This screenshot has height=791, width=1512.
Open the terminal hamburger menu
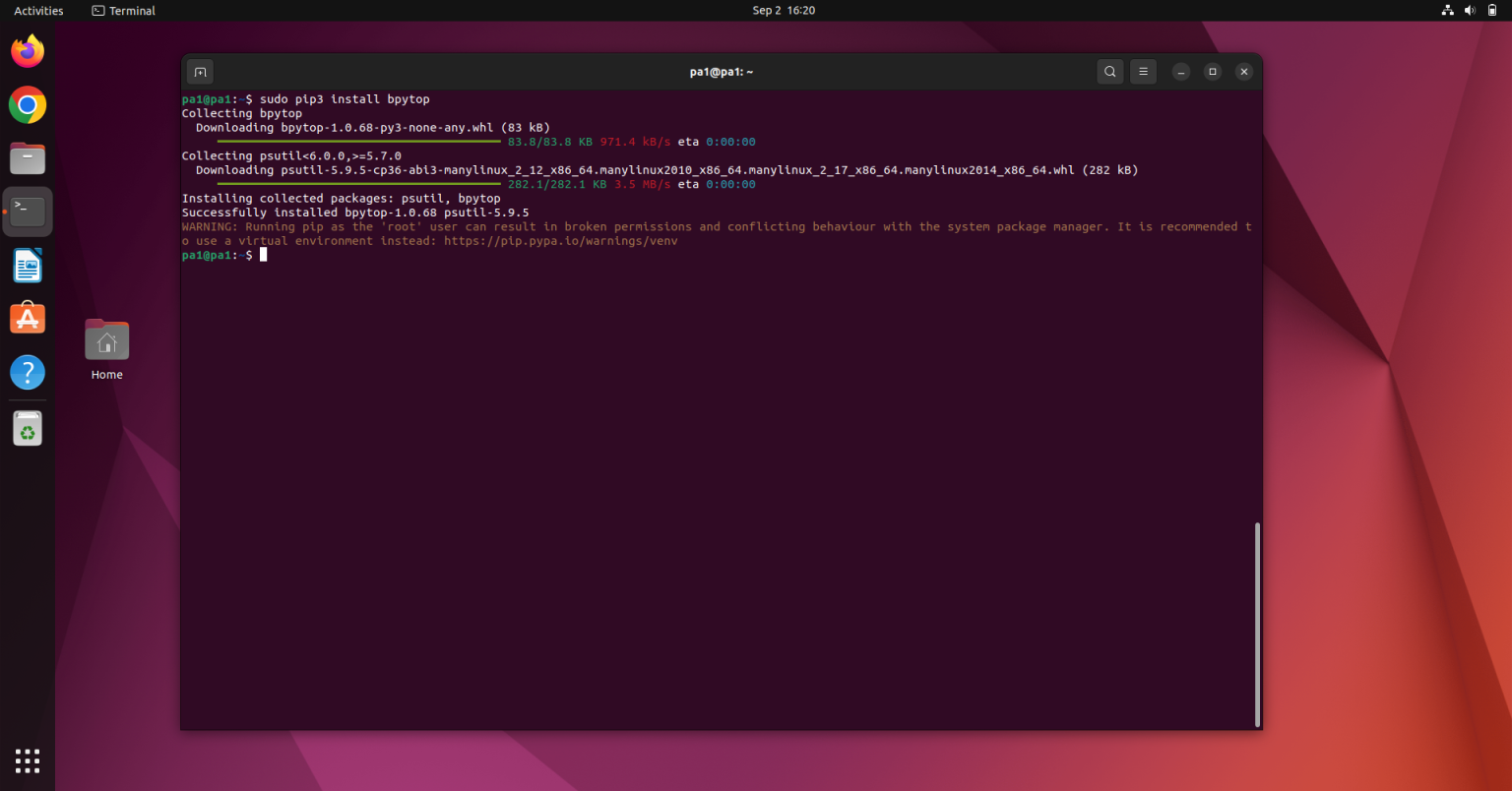(1142, 71)
